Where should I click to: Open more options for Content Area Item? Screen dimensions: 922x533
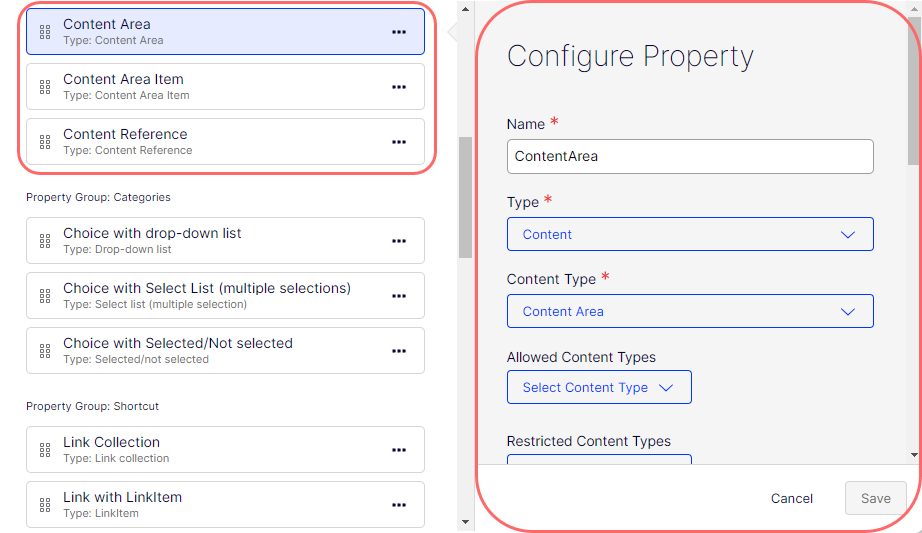399,87
